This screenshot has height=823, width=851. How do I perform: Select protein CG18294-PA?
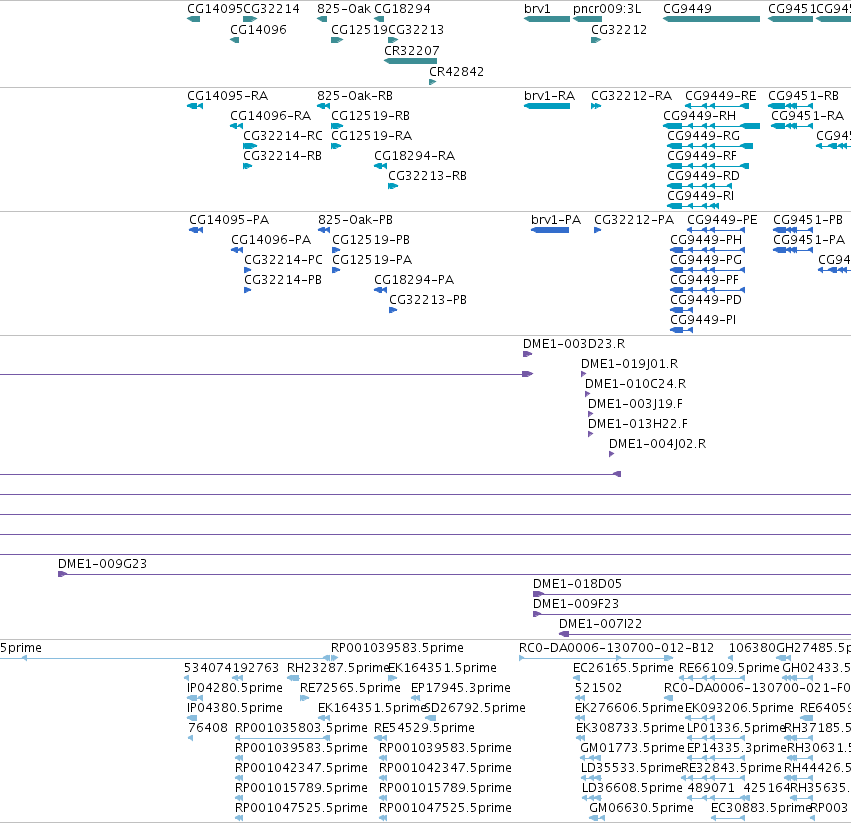click(x=414, y=280)
